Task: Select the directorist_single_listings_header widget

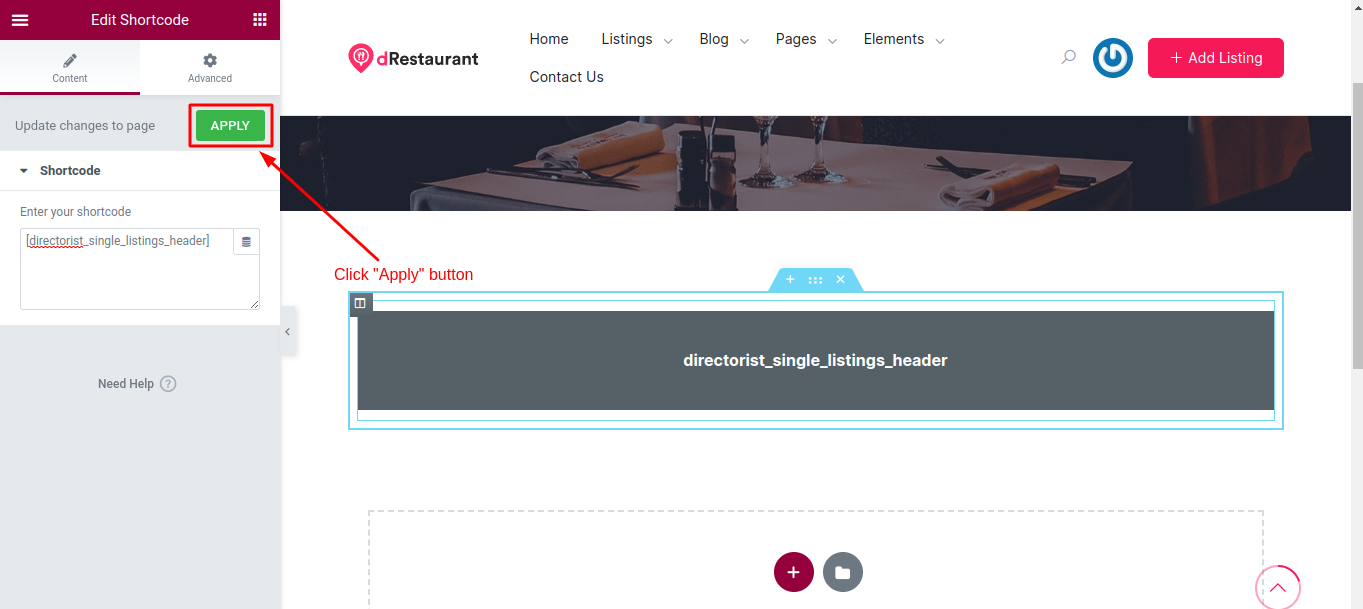Action: tap(816, 360)
